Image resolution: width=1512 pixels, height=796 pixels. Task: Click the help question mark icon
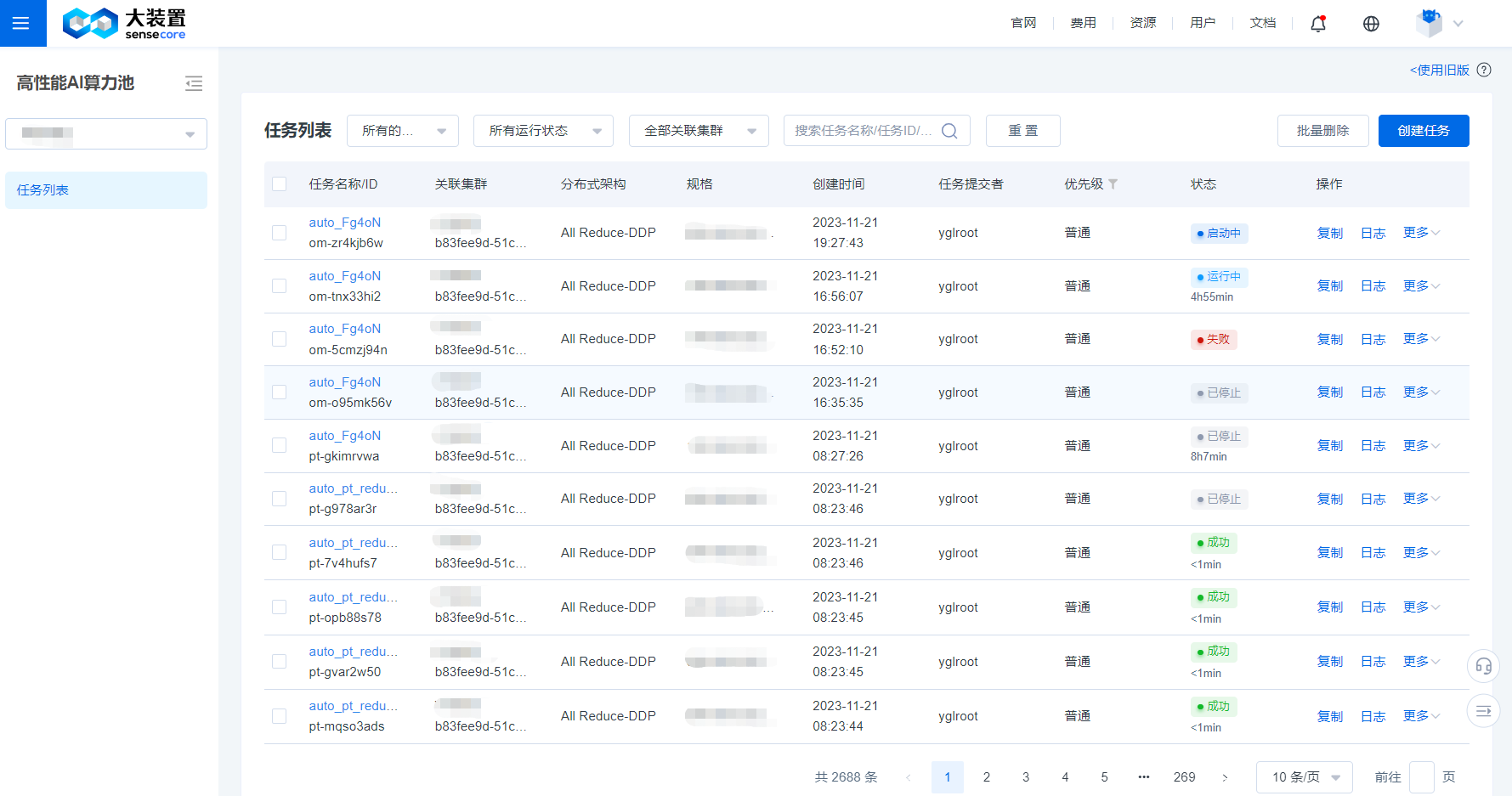point(1484,70)
